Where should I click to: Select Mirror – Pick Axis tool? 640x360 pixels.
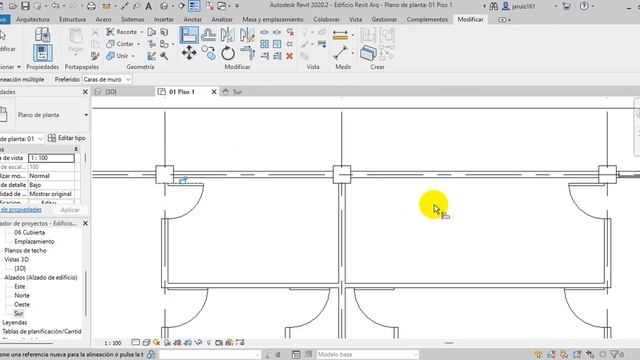(x=227, y=35)
